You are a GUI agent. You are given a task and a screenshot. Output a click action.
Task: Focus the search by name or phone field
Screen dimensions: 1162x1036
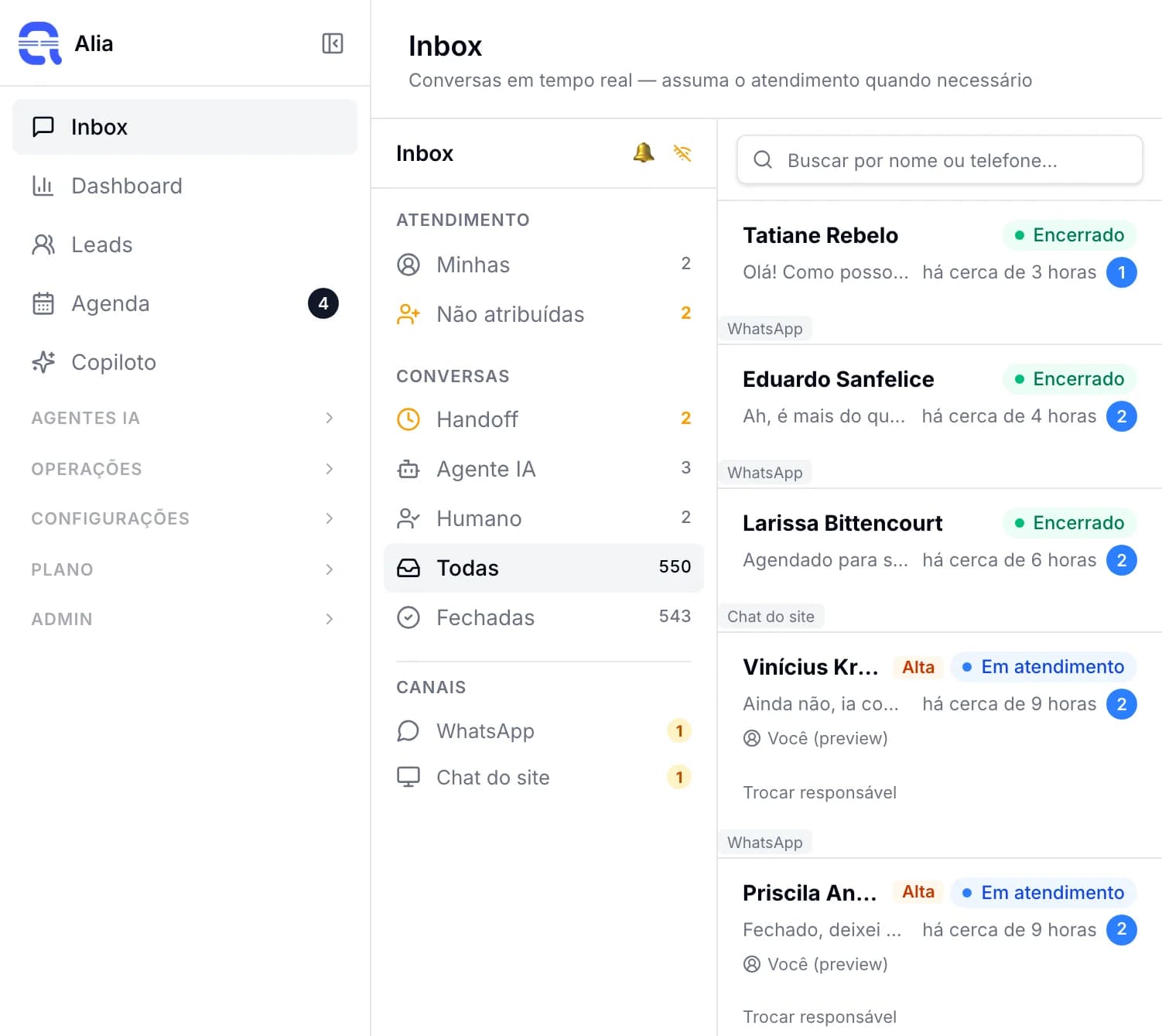[x=940, y=160]
